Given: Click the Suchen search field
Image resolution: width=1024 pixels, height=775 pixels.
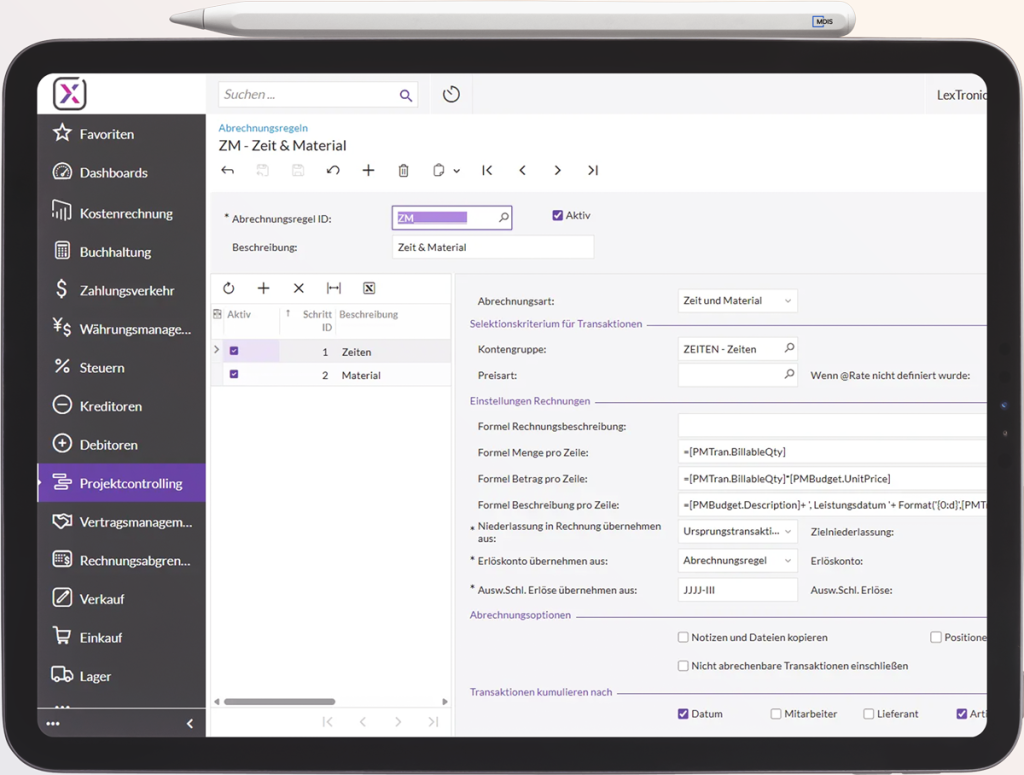Looking at the screenshot, I should pos(308,95).
